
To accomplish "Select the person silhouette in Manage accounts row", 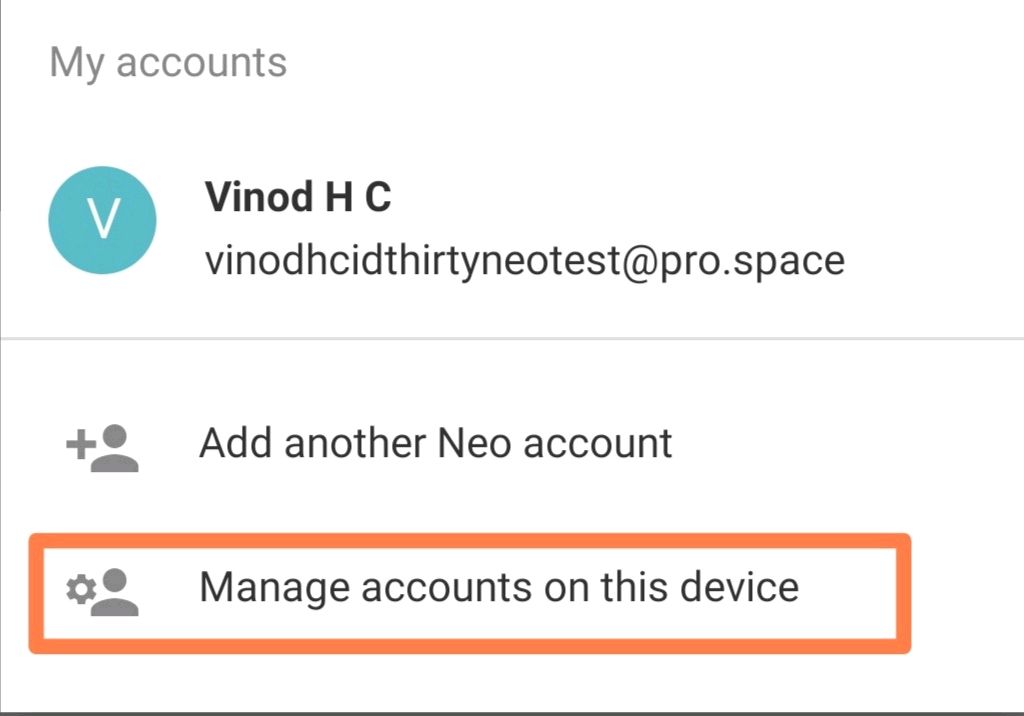I will pos(115,592).
